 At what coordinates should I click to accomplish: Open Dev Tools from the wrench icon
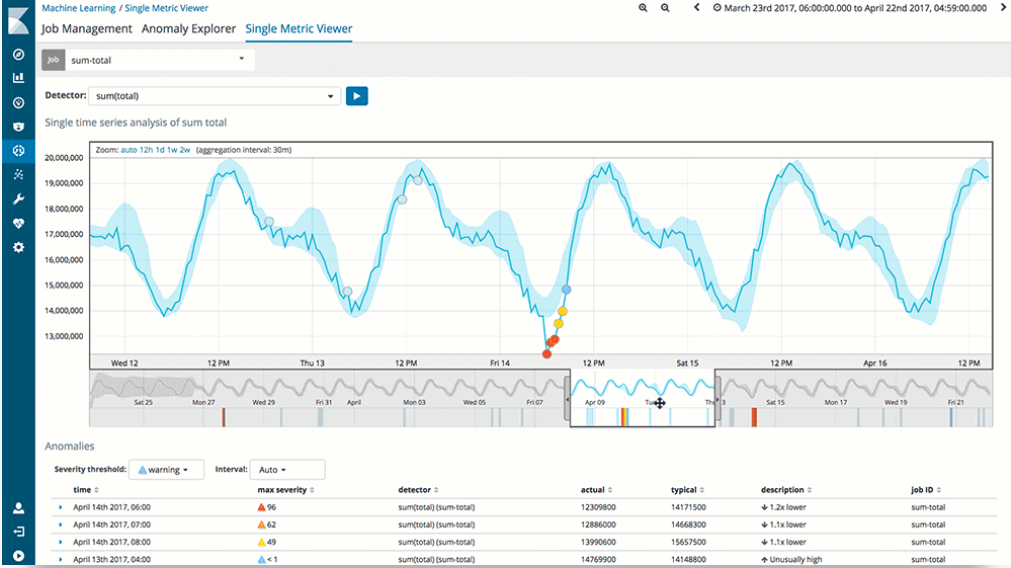click(x=18, y=199)
